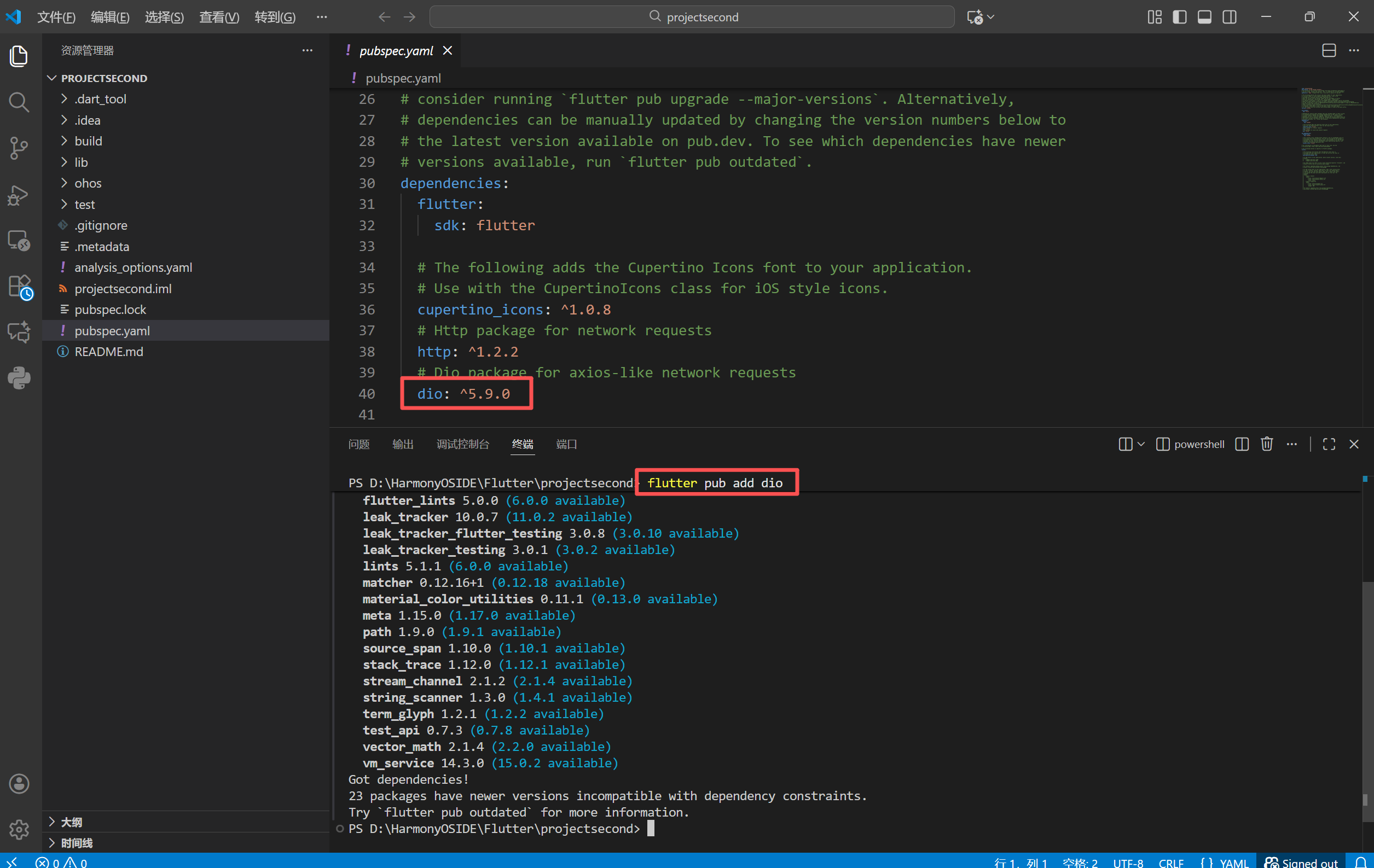This screenshot has width=1374, height=868.
Task: Toggle primary sidebar visibility
Action: point(1179,17)
